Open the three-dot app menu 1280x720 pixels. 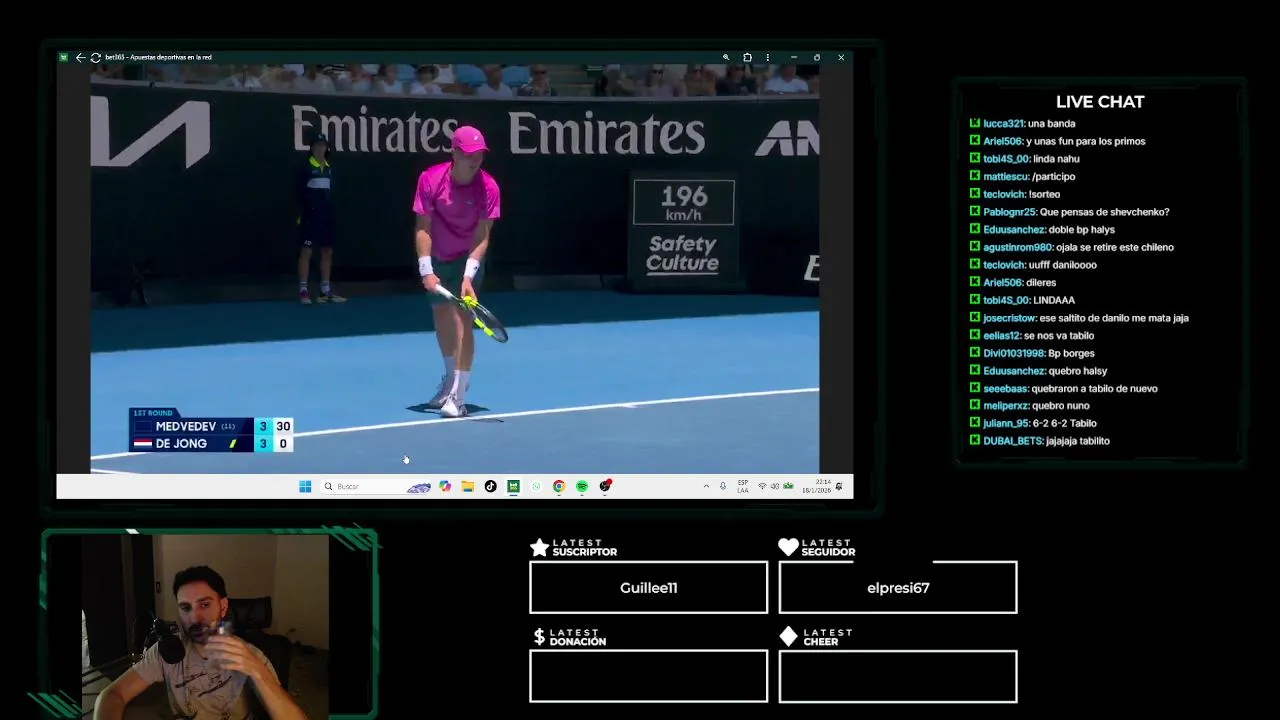[x=768, y=58]
